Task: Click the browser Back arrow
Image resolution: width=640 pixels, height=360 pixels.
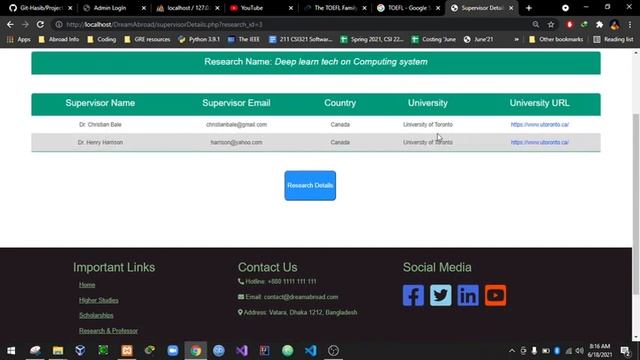Action: pyautogui.click(x=10, y=24)
